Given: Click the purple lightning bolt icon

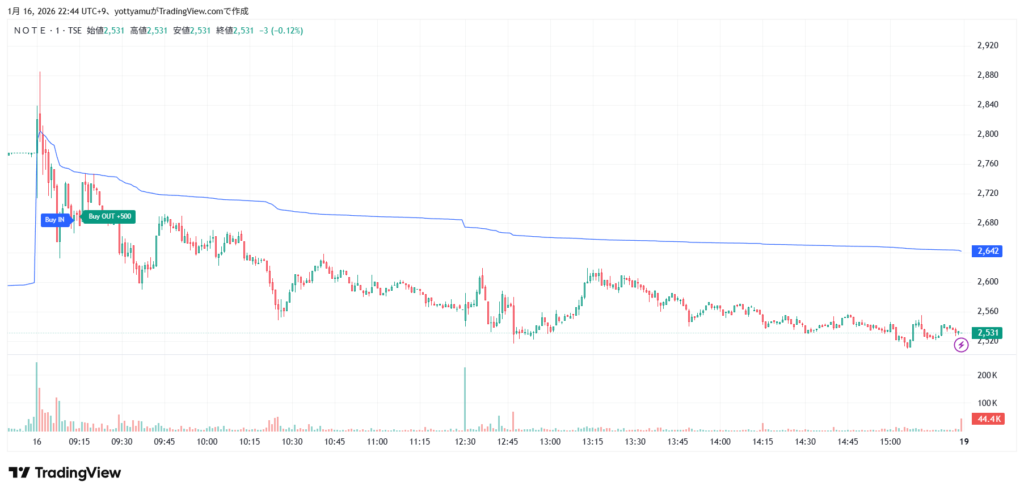Looking at the screenshot, I should point(961,345).
